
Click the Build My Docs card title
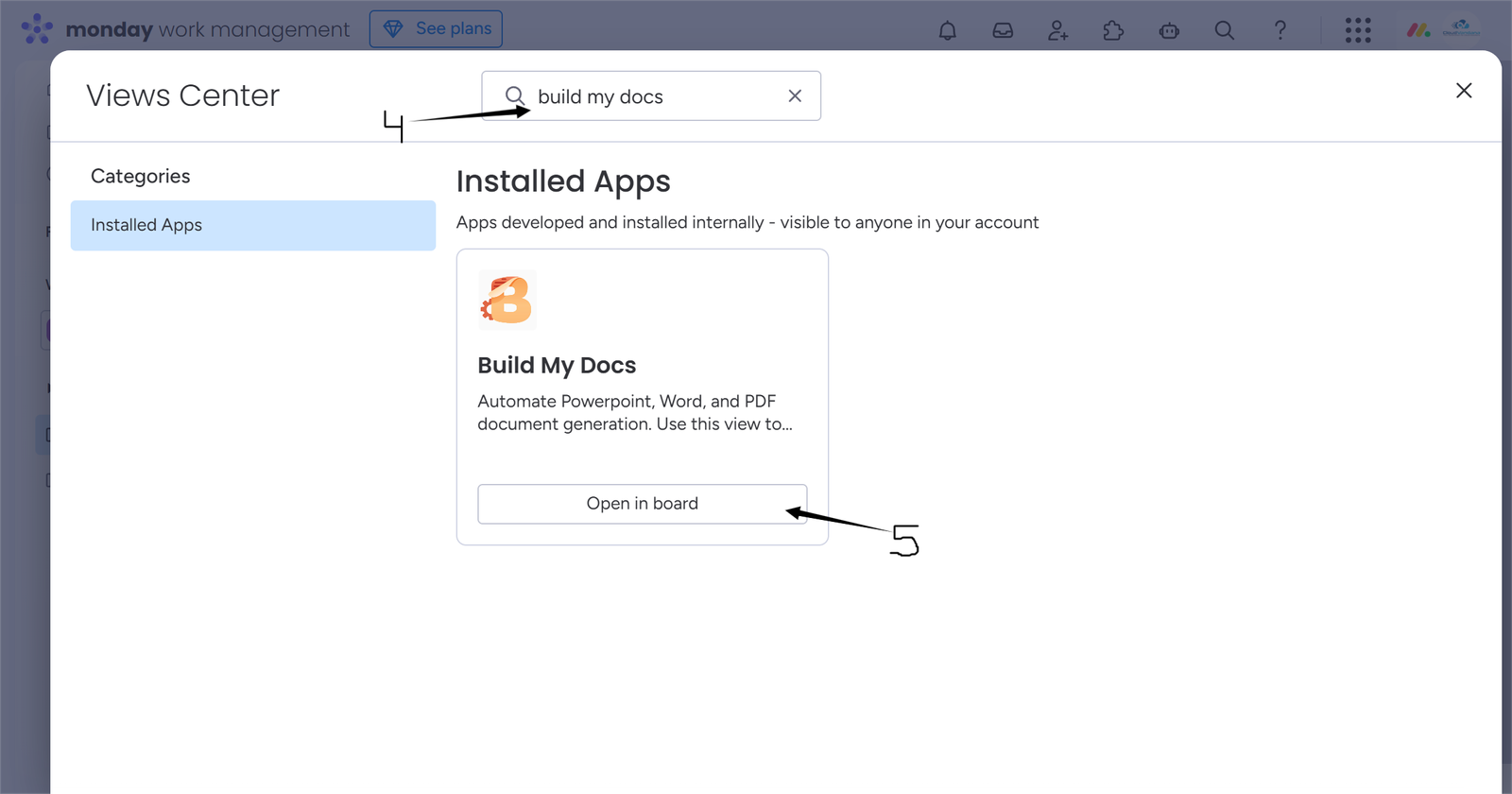tap(557, 365)
